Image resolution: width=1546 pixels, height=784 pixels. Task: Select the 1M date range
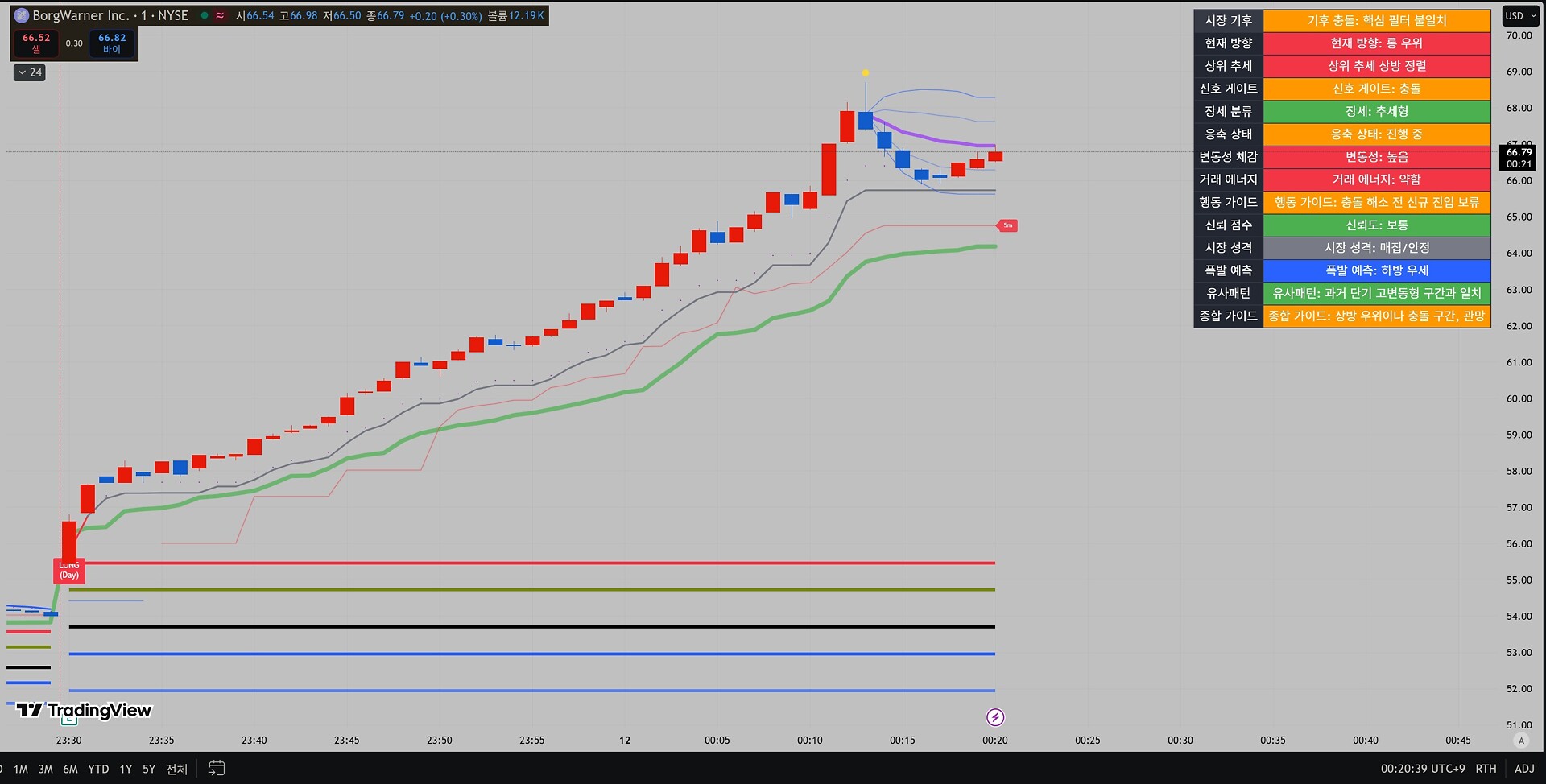pos(21,769)
